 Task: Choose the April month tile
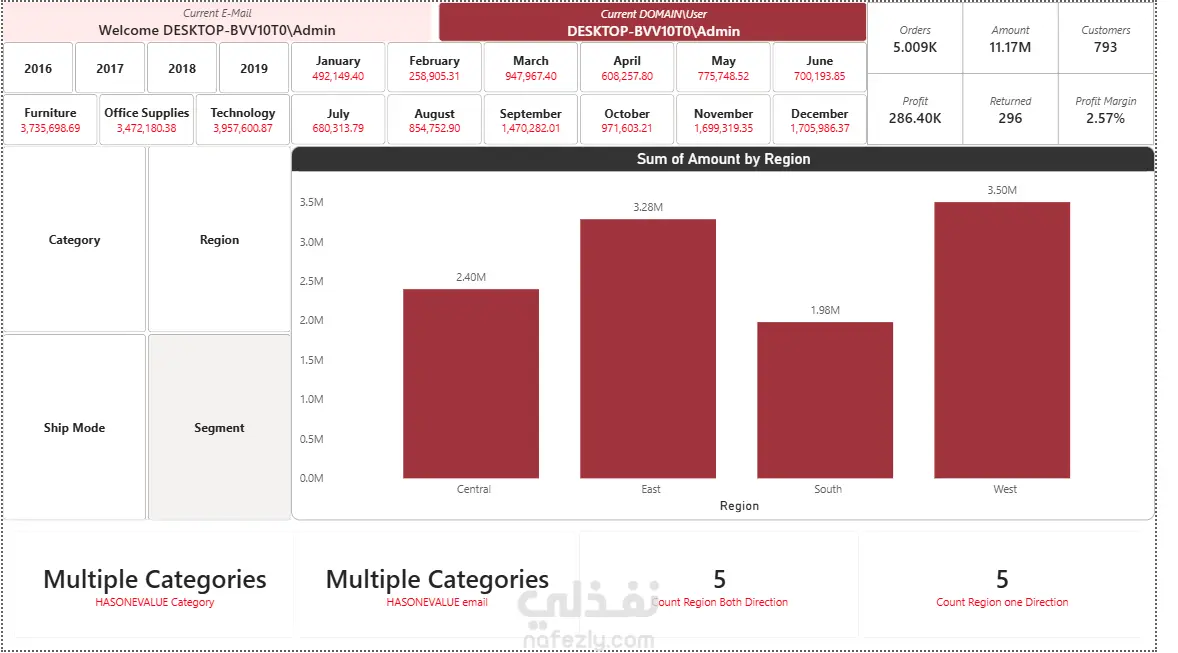click(x=627, y=68)
